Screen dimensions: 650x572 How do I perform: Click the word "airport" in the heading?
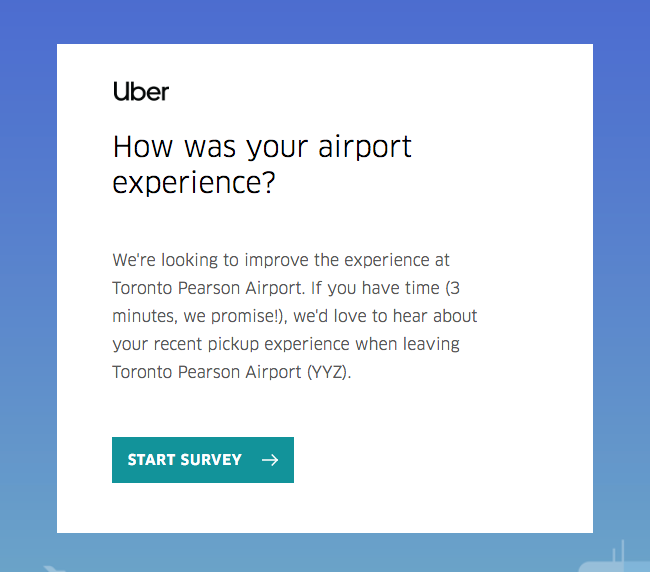tap(365, 148)
